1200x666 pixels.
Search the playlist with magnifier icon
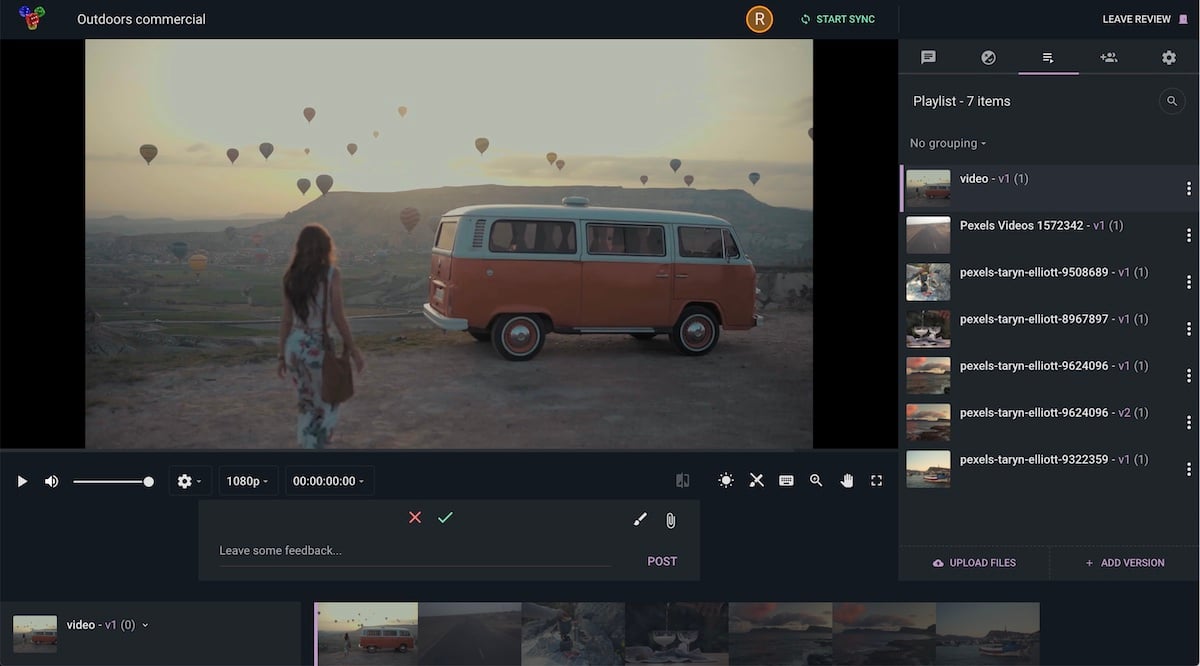(x=1171, y=101)
